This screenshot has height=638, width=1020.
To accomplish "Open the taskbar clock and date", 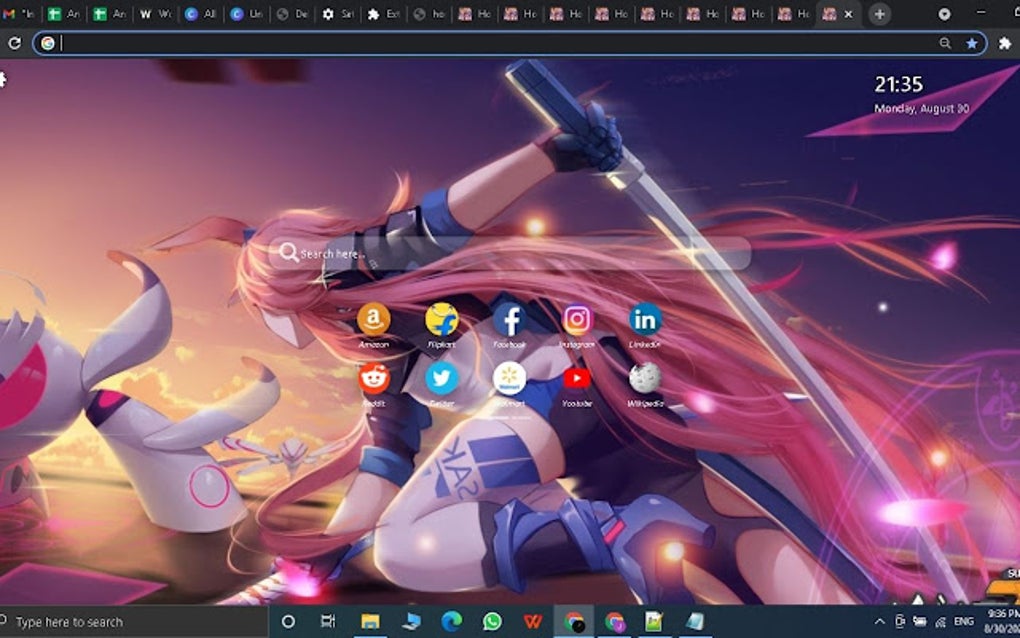I will coord(1002,621).
